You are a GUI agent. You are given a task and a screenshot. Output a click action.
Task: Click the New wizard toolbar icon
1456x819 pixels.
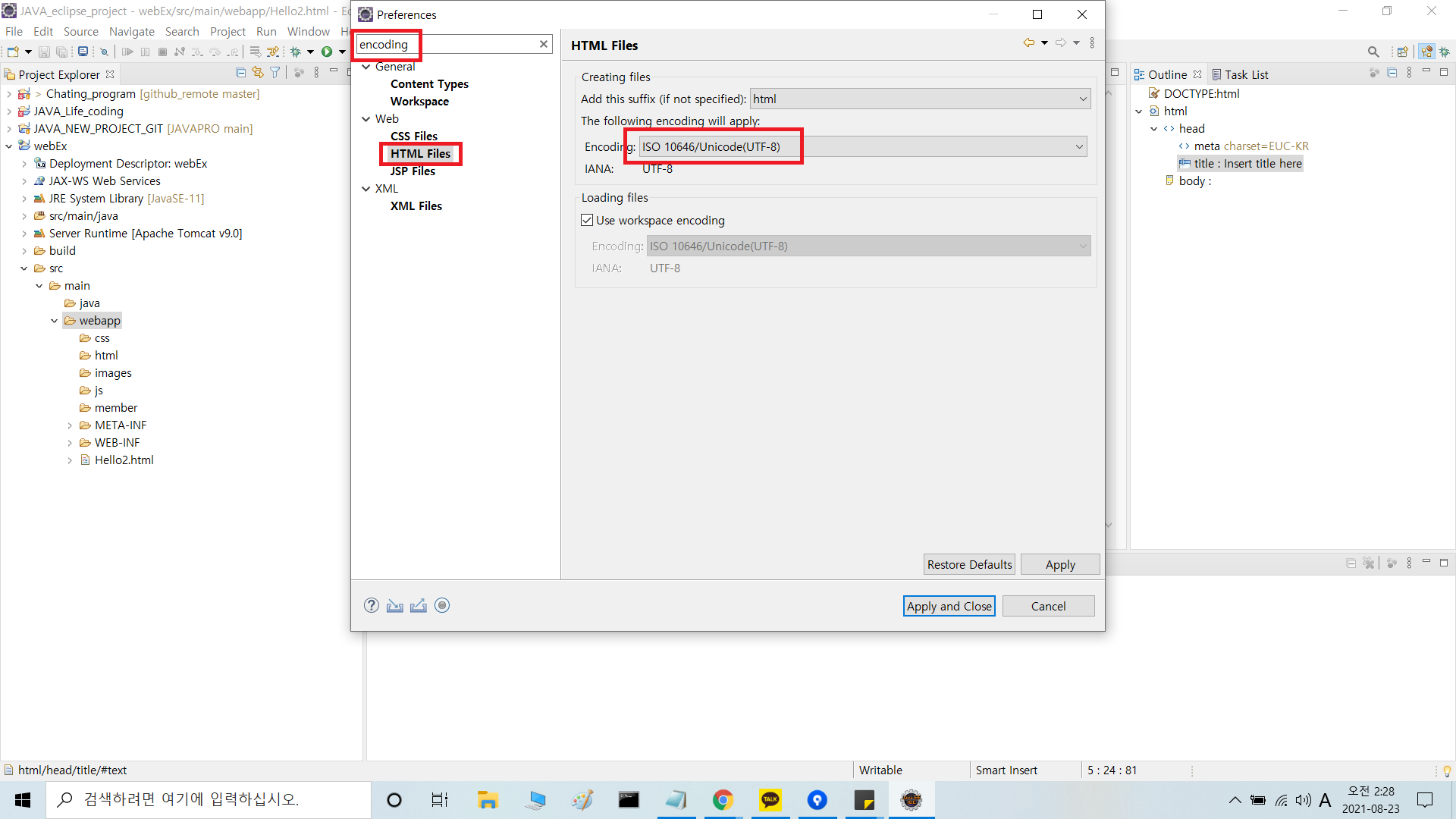click(13, 52)
